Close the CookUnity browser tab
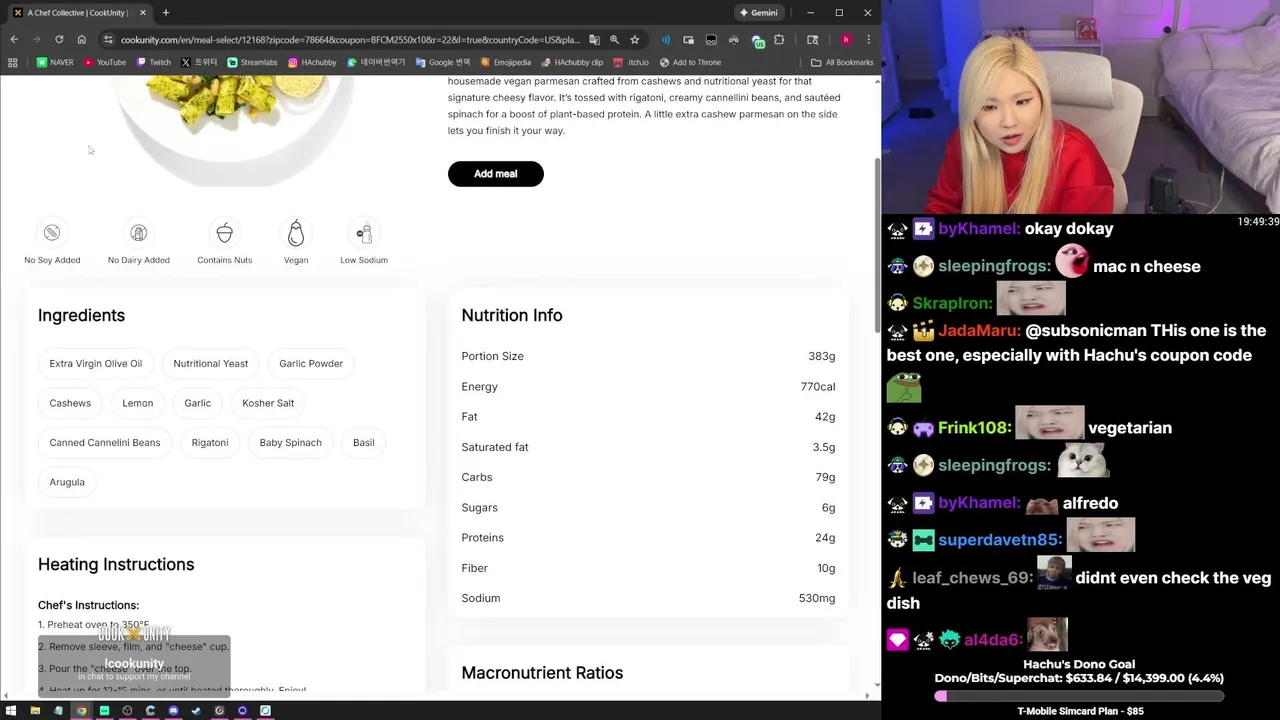 [143, 13]
